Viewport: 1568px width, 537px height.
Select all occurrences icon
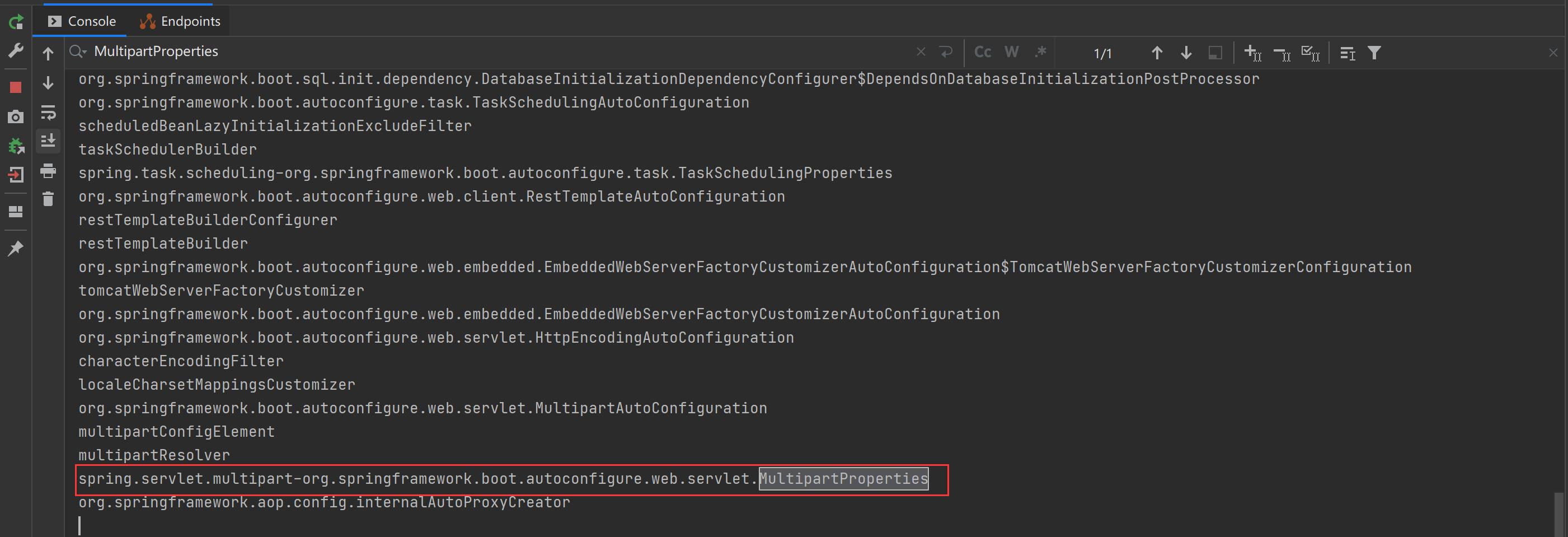coord(1311,53)
